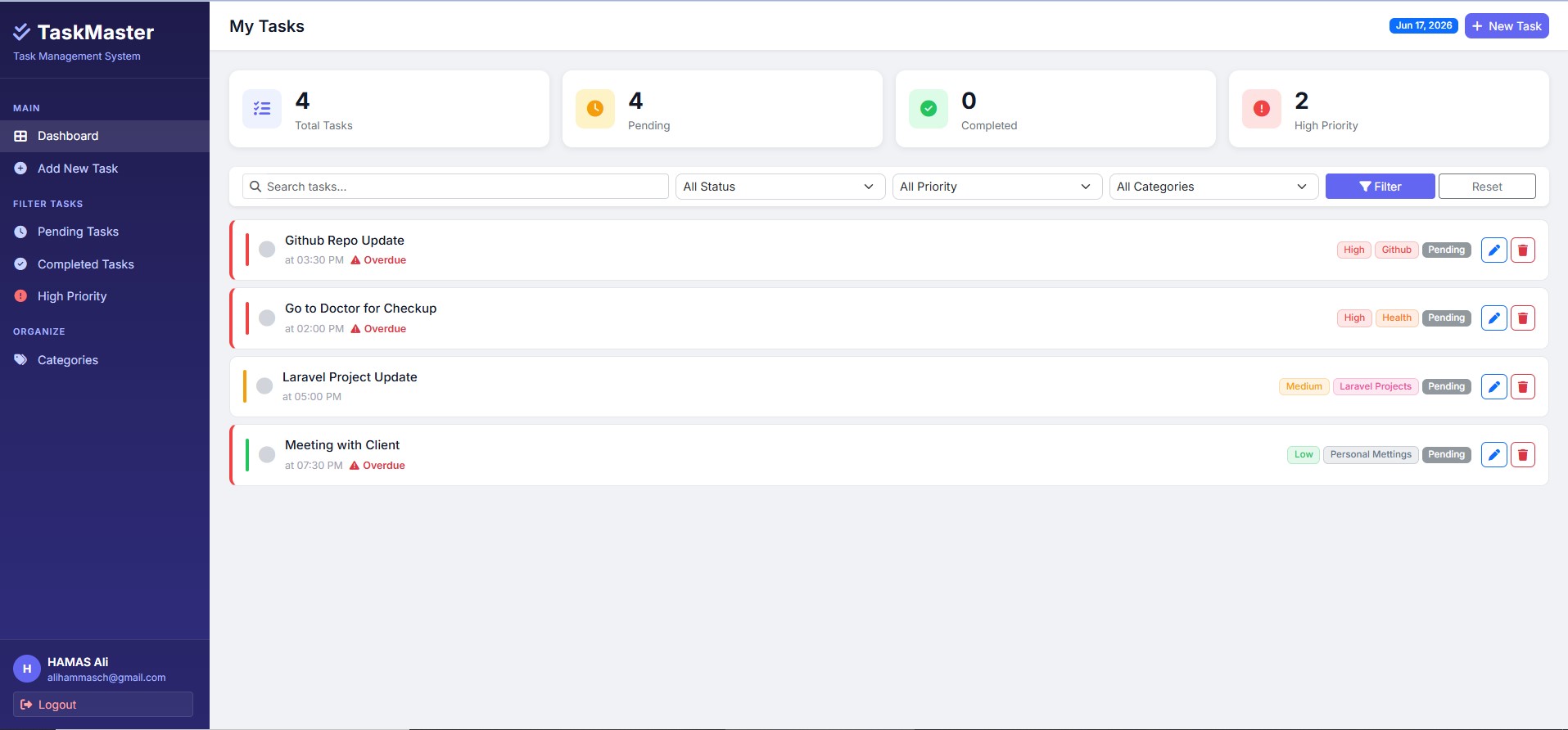Delete the Github Repo Update task
The height and width of the screenshot is (730, 1568).
(1522, 250)
